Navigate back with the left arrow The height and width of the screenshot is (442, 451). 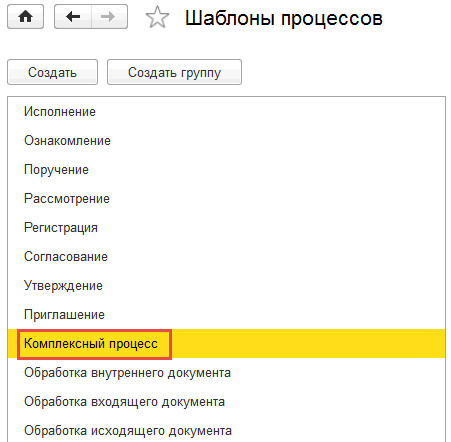click(73, 17)
